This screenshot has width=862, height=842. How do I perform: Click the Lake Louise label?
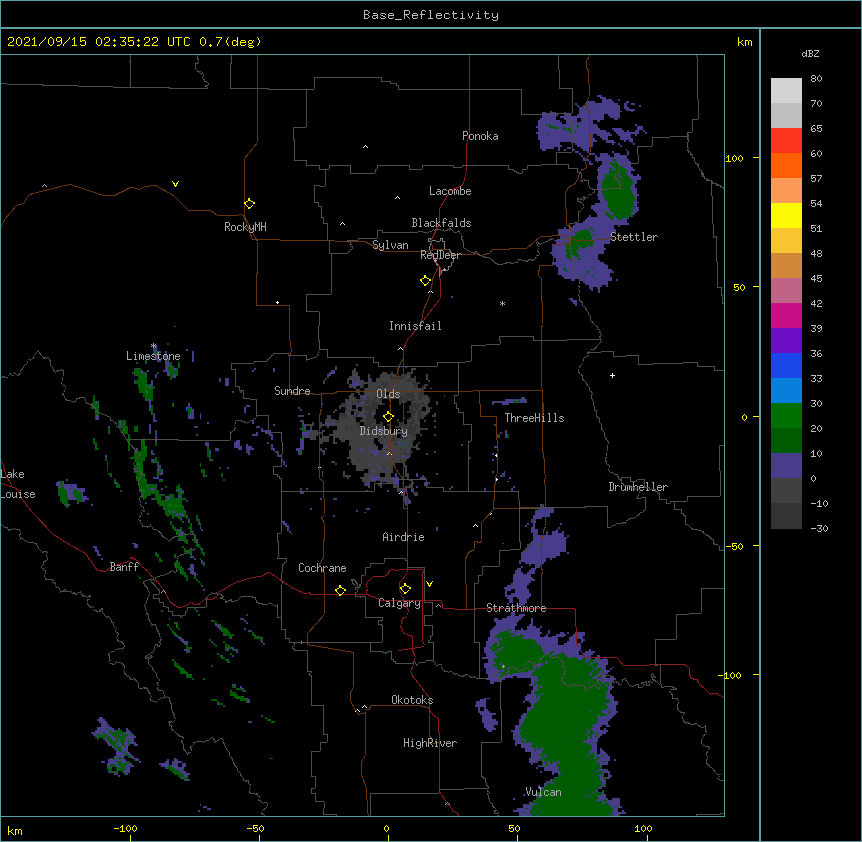tap(17, 484)
